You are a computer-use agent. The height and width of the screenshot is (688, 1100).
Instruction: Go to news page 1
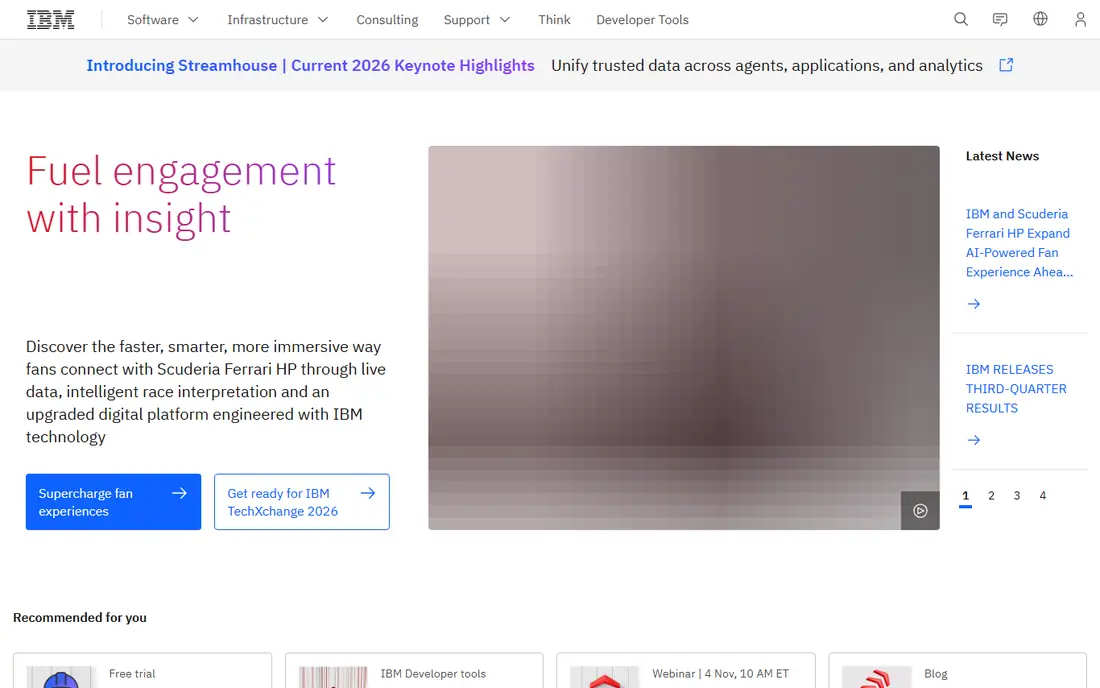[965, 496]
